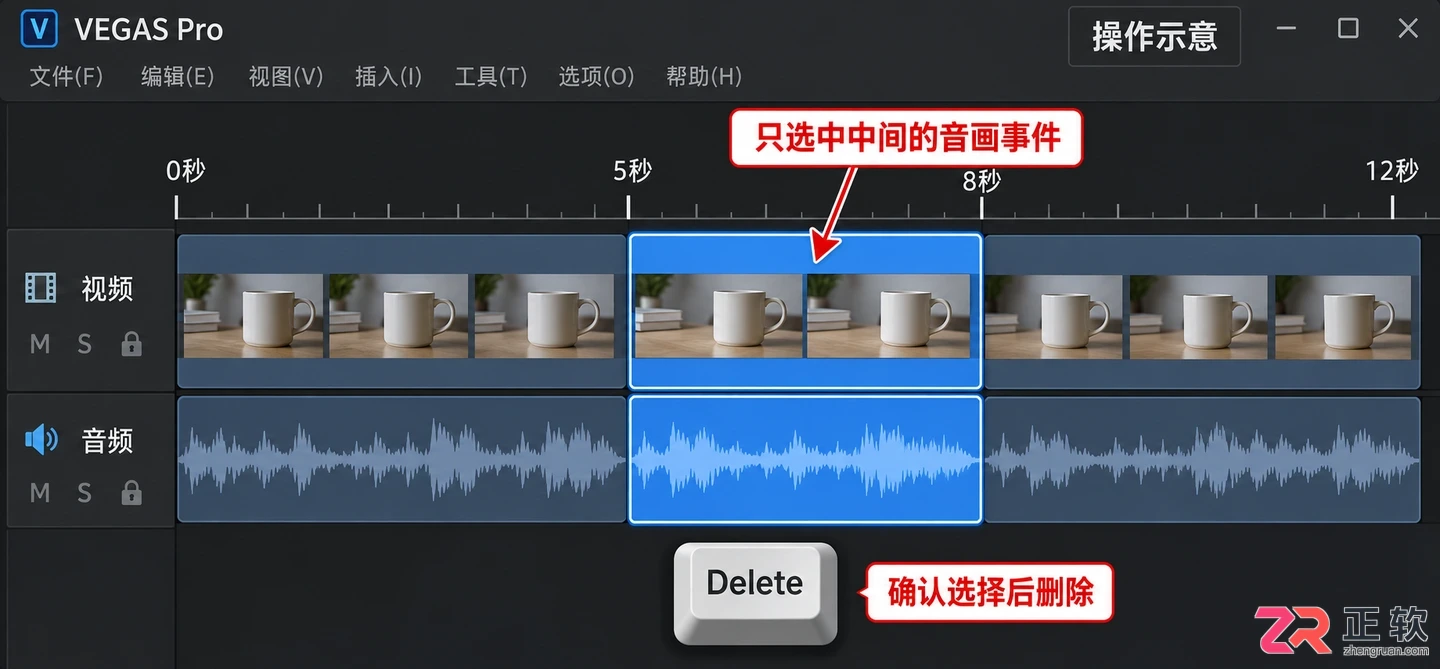Select the last audio event after 8秒

[1202, 460]
